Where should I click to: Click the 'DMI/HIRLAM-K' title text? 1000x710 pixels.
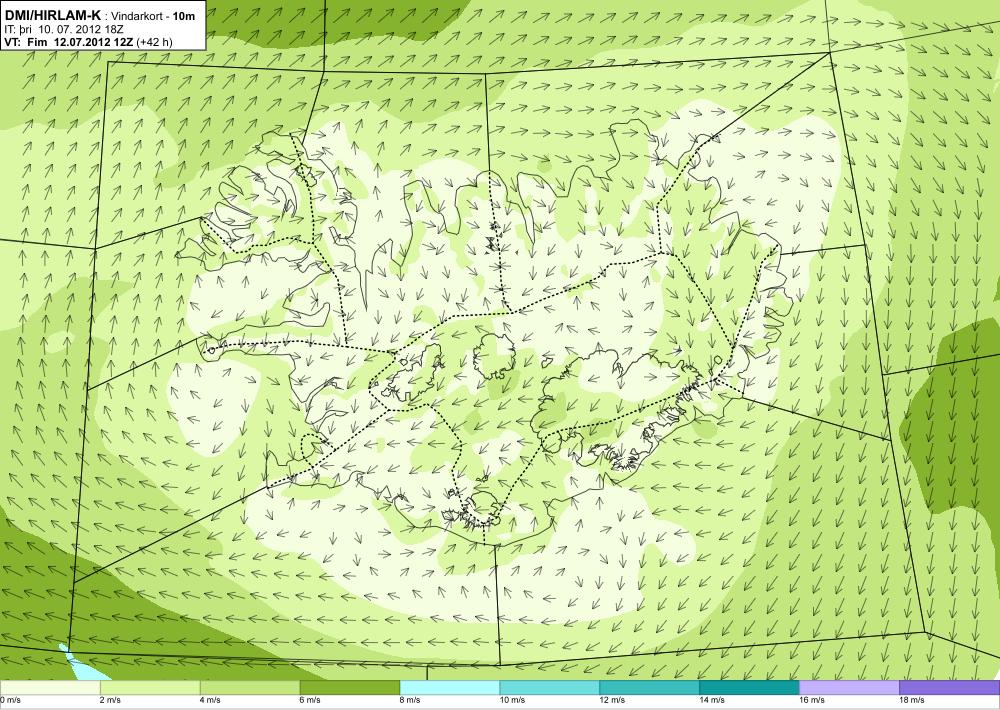pyautogui.click(x=52, y=16)
